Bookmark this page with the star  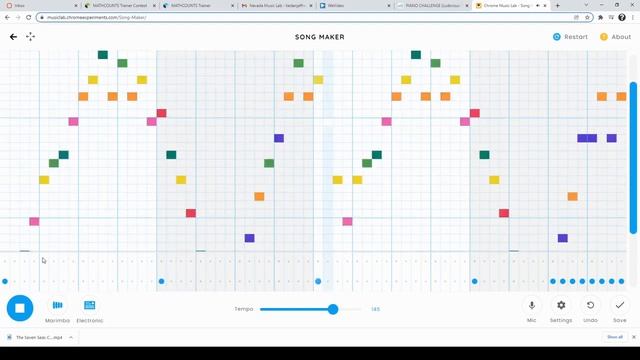pyautogui.click(x=587, y=18)
